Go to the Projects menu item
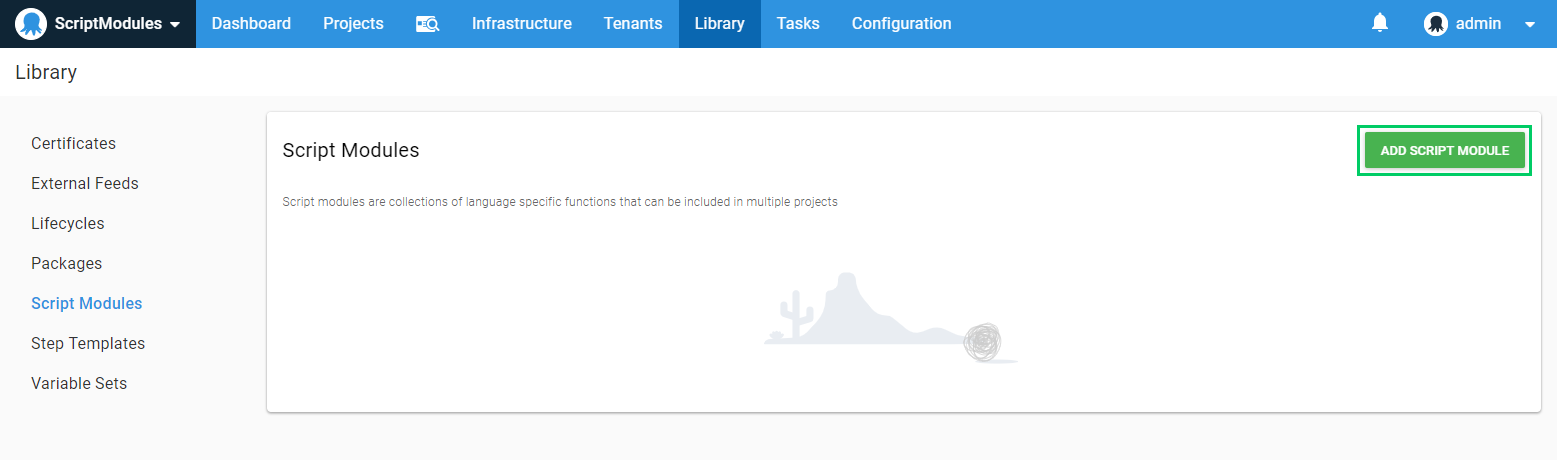The width and height of the screenshot is (1557, 460). [353, 24]
